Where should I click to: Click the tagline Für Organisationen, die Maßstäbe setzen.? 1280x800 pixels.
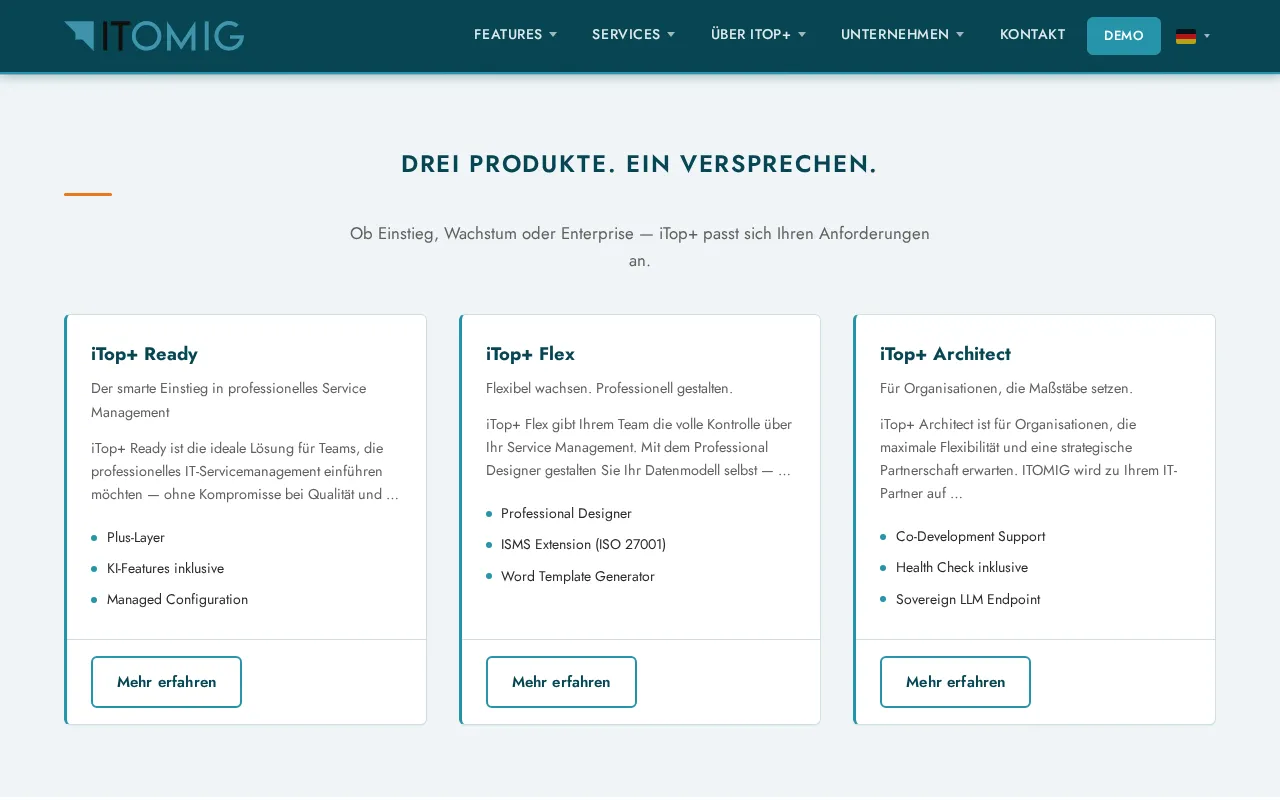coord(1006,388)
